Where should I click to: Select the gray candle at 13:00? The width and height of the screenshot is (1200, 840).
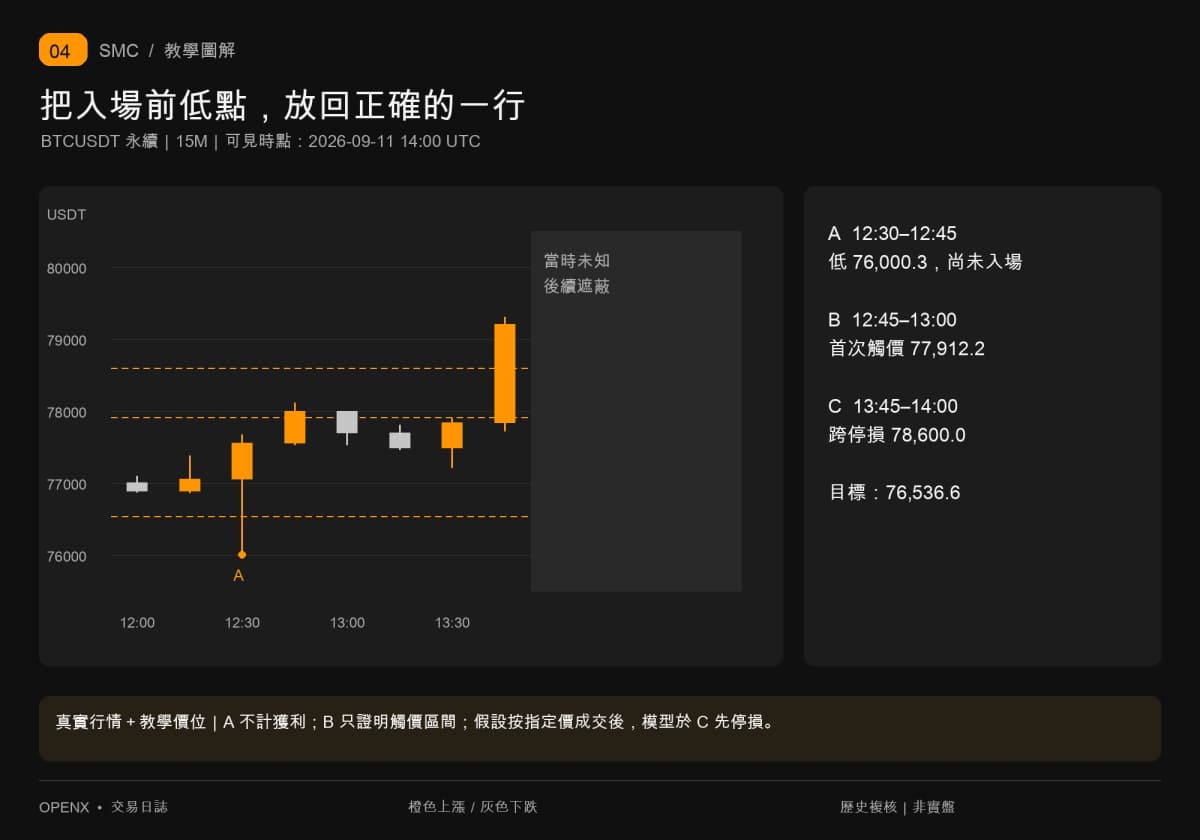[347, 422]
